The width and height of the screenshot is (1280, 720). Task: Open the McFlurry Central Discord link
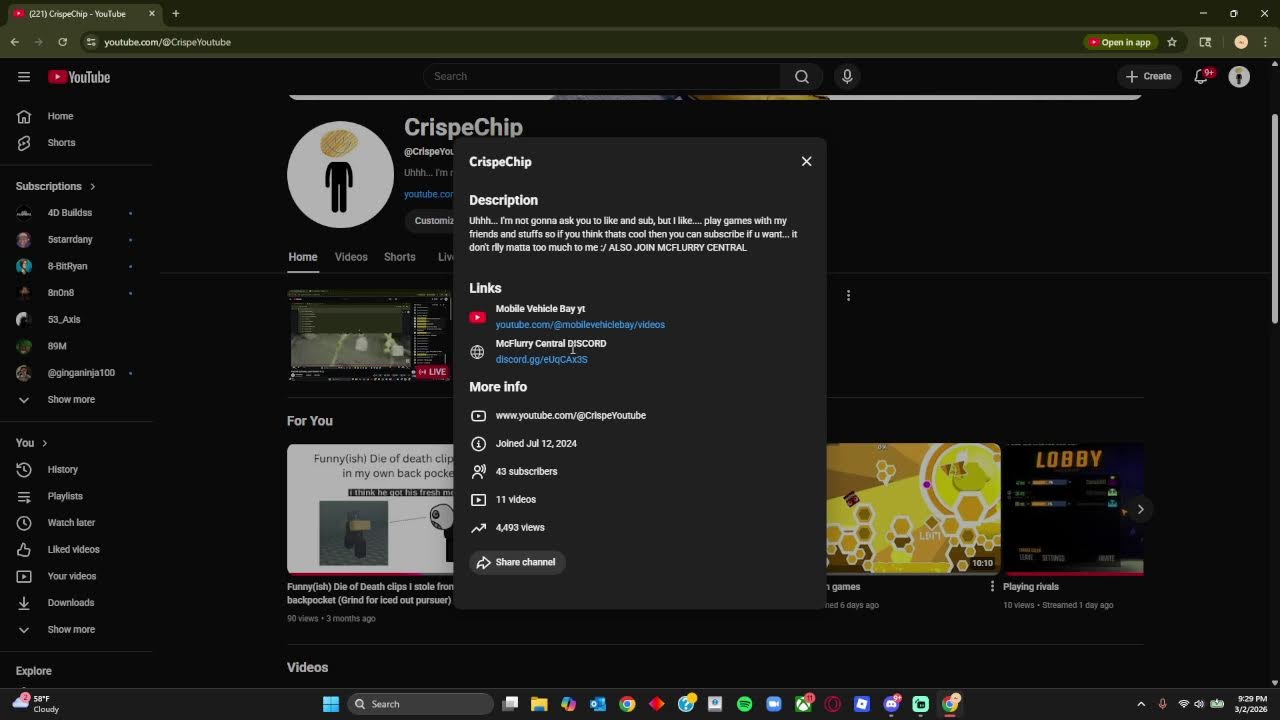tap(541, 360)
